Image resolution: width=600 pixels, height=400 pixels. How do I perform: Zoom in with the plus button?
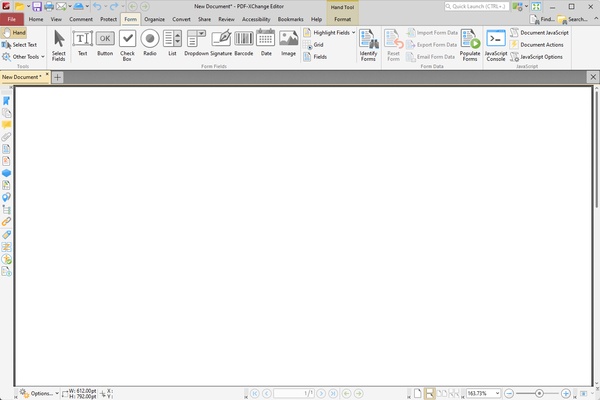coord(566,393)
